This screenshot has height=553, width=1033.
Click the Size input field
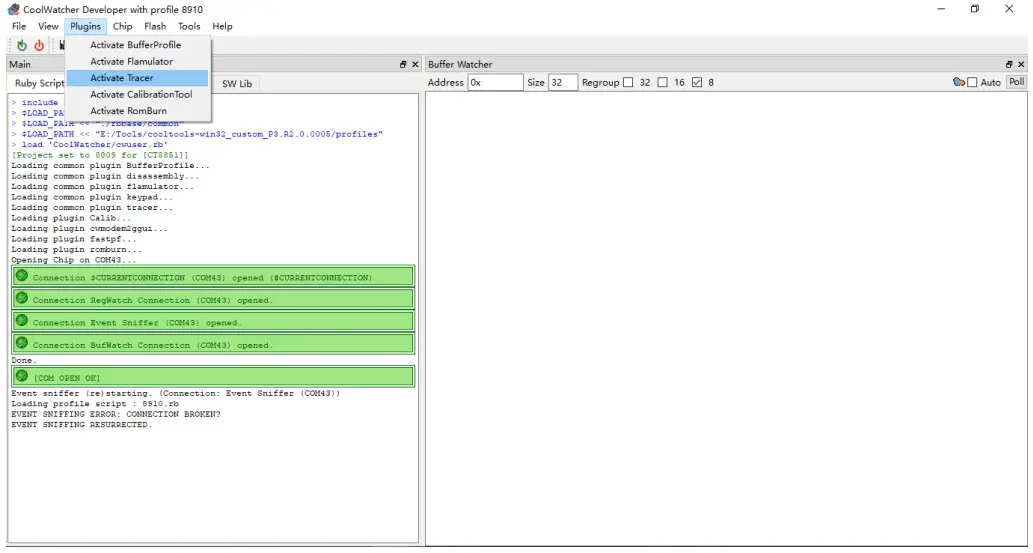pyautogui.click(x=562, y=82)
